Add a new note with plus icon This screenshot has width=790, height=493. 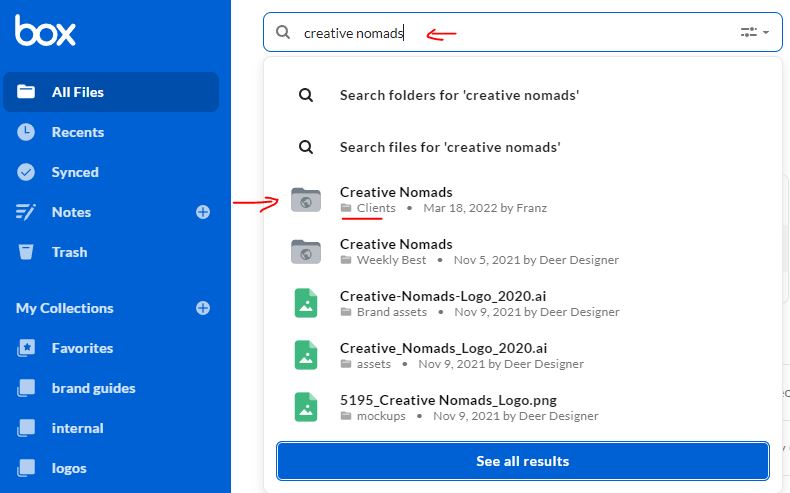click(203, 212)
